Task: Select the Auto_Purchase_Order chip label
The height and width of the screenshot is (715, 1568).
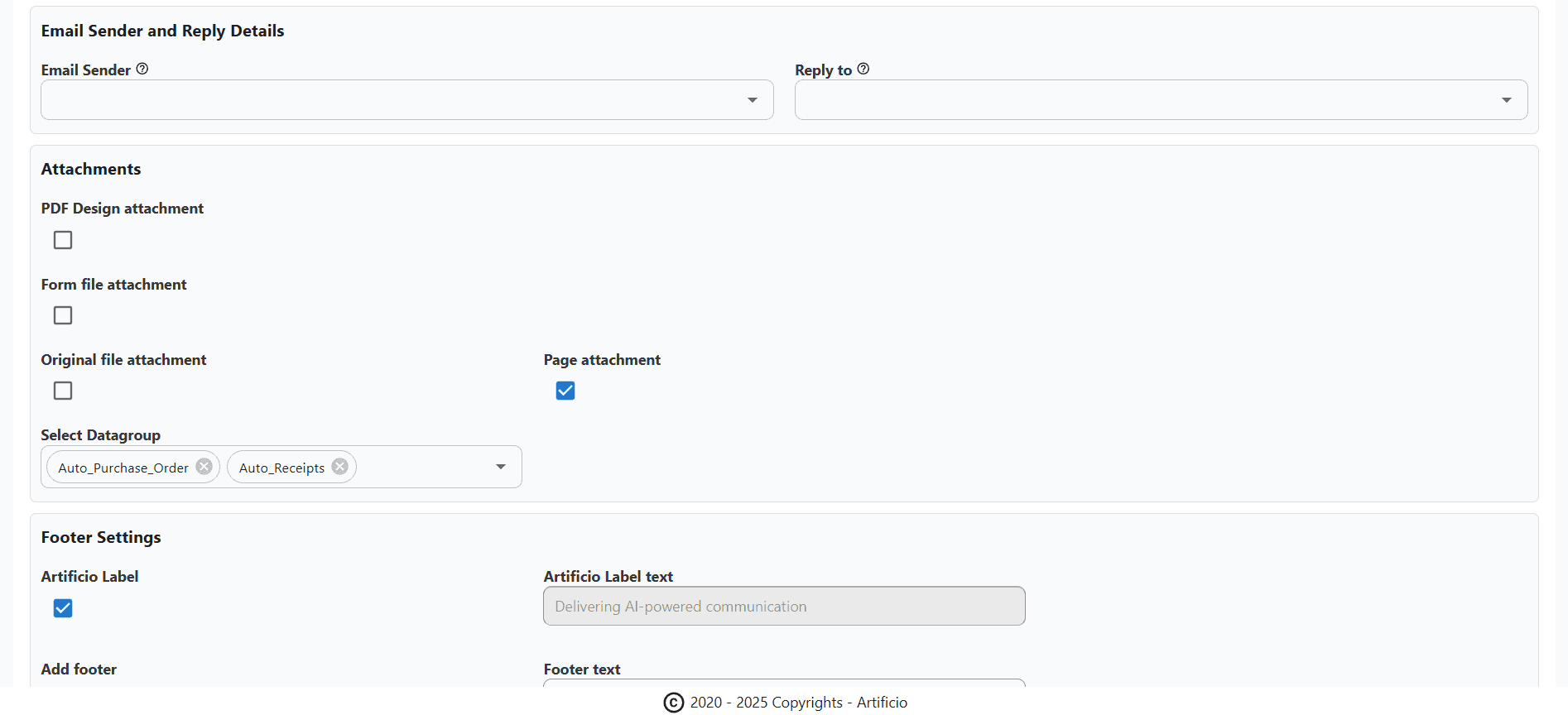Action: coord(123,468)
